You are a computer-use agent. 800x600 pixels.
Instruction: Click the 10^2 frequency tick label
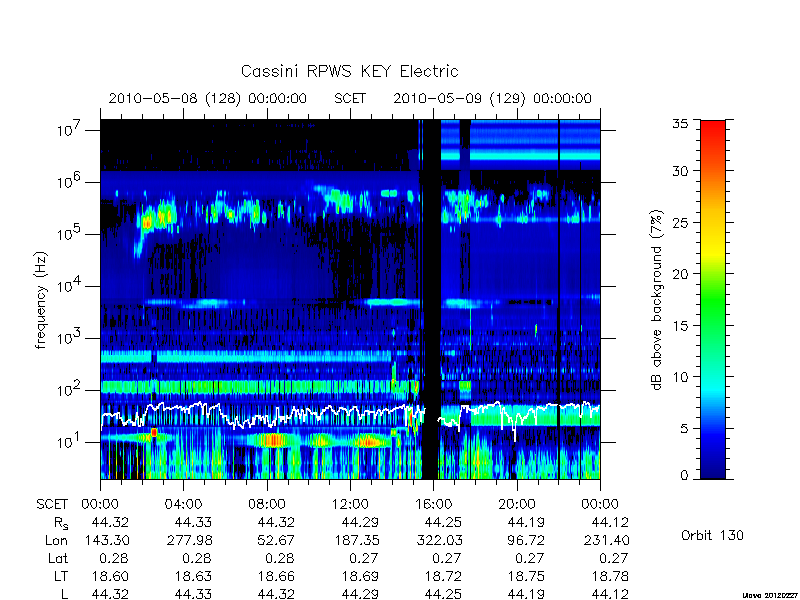point(70,390)
